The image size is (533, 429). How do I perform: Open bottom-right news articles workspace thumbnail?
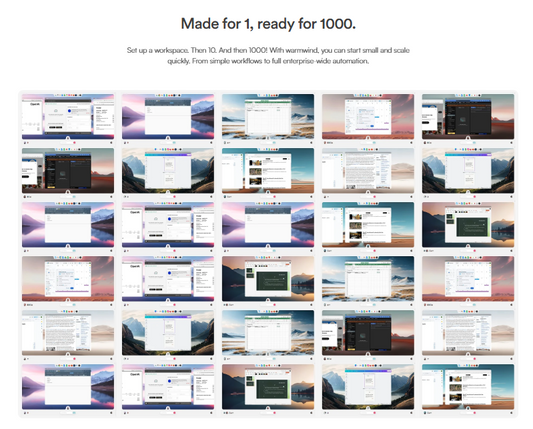point(468,387)
